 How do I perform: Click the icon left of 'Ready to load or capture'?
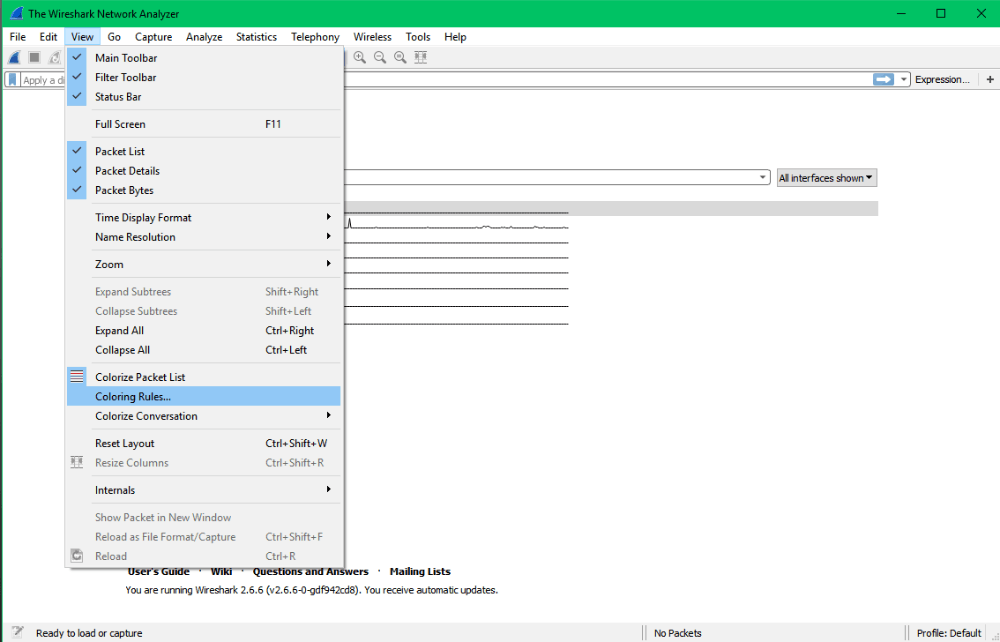coord(18,632)
